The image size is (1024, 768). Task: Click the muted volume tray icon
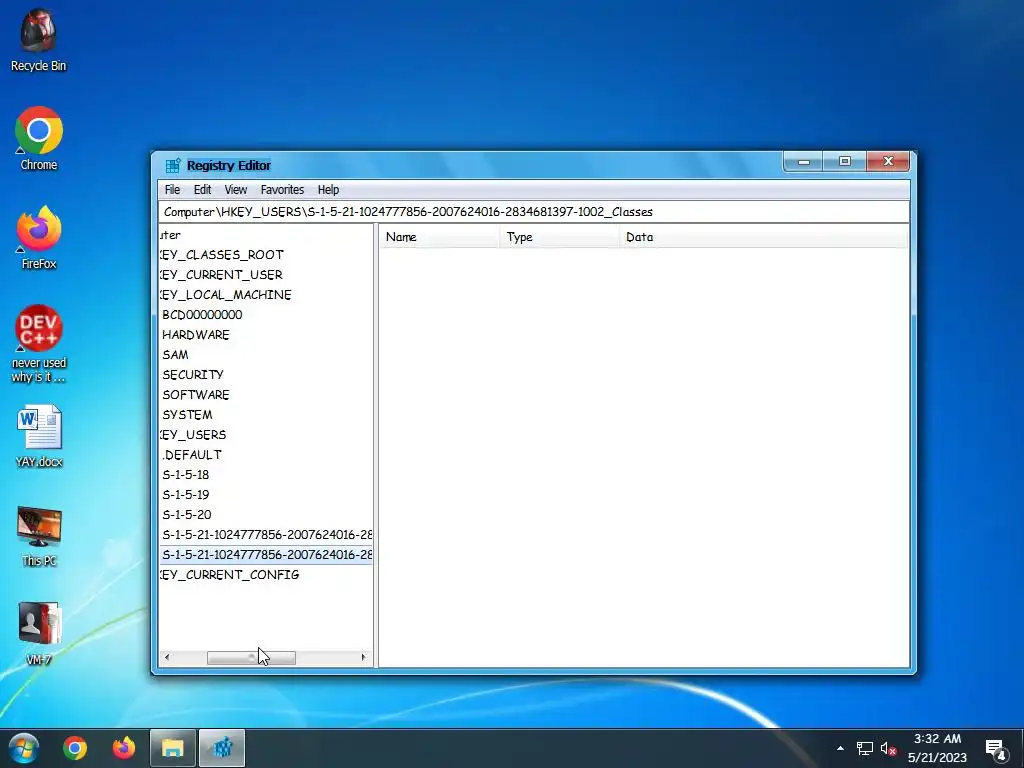click(x=888, y=748)
